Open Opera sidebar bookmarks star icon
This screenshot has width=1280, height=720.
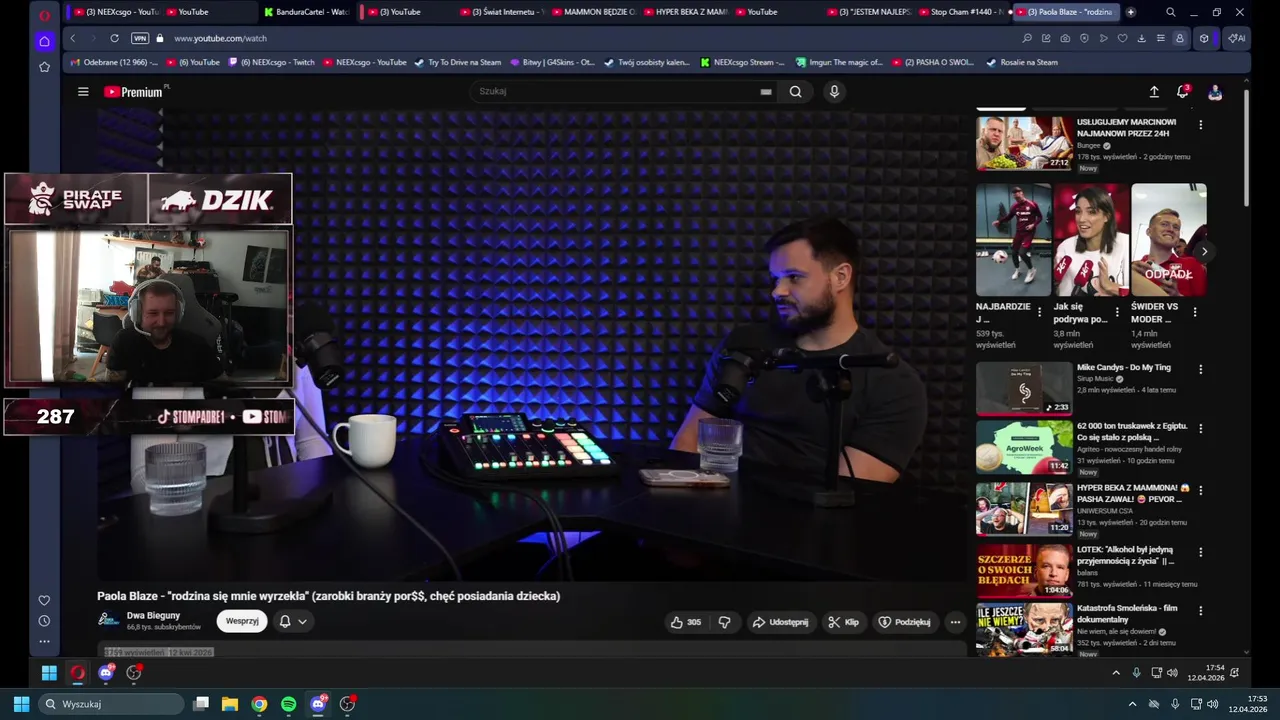coord(44,67)
